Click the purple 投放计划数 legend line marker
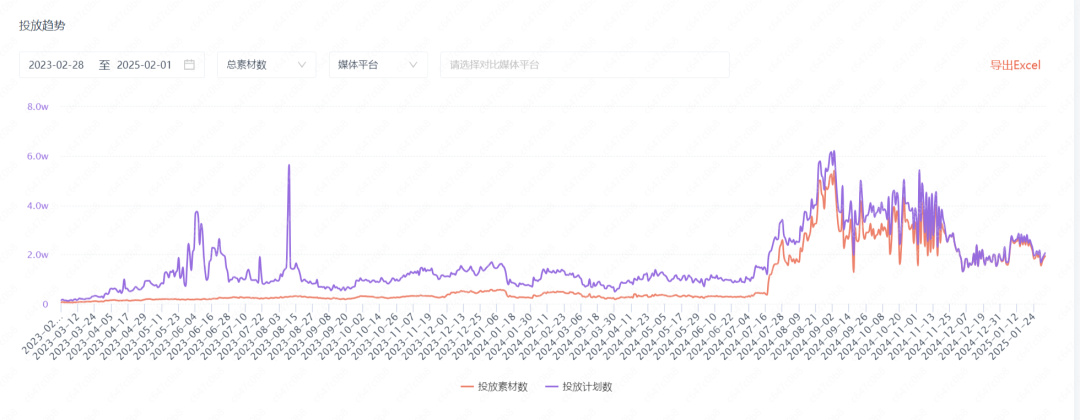 552,386
